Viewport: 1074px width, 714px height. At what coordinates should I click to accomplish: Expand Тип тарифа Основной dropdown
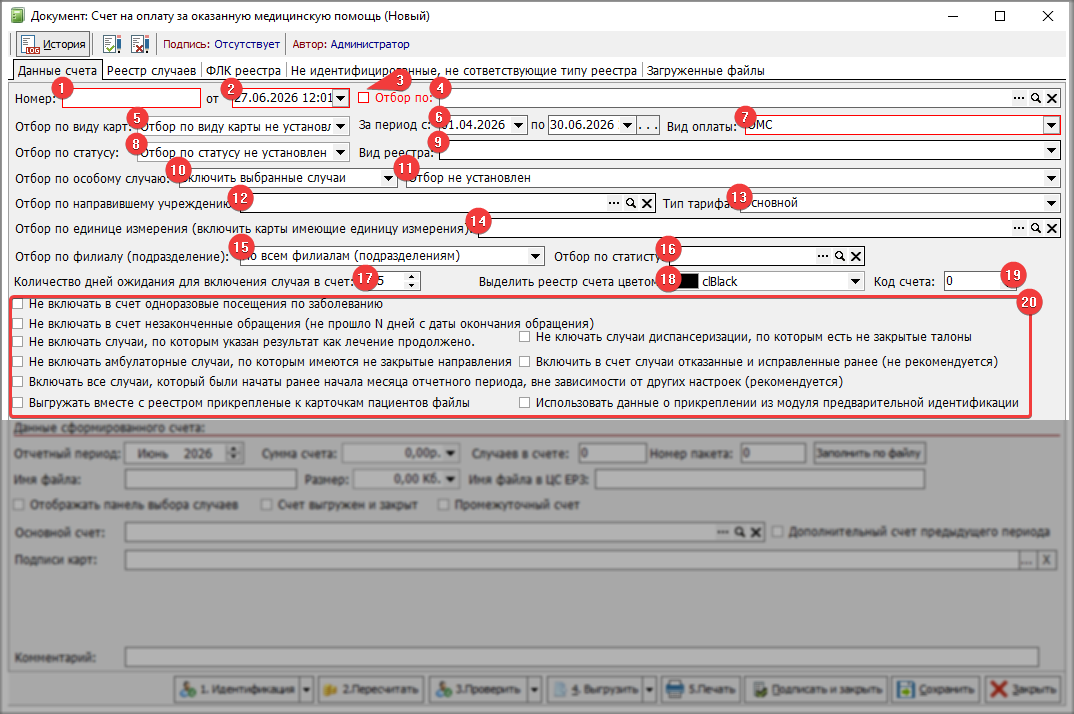[1051, 203]
